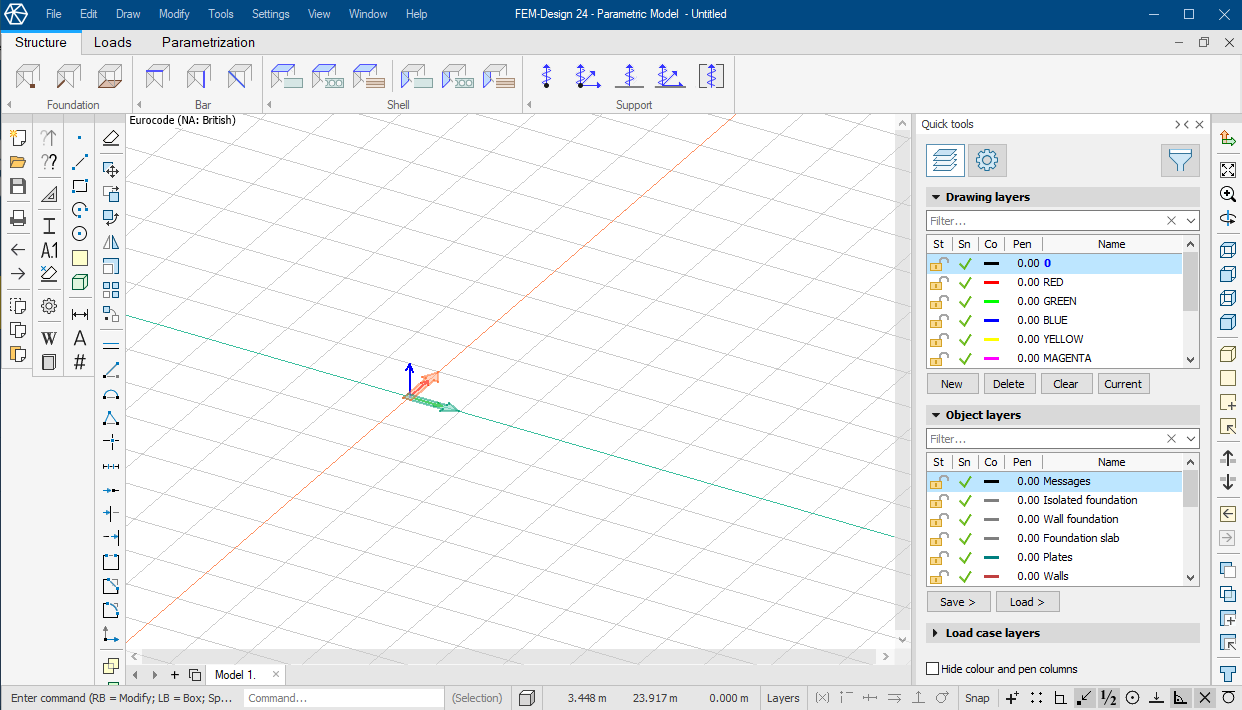Click the filter funnel icon in Quick tools
The image size is (1242, 710).
[1180, 160]
